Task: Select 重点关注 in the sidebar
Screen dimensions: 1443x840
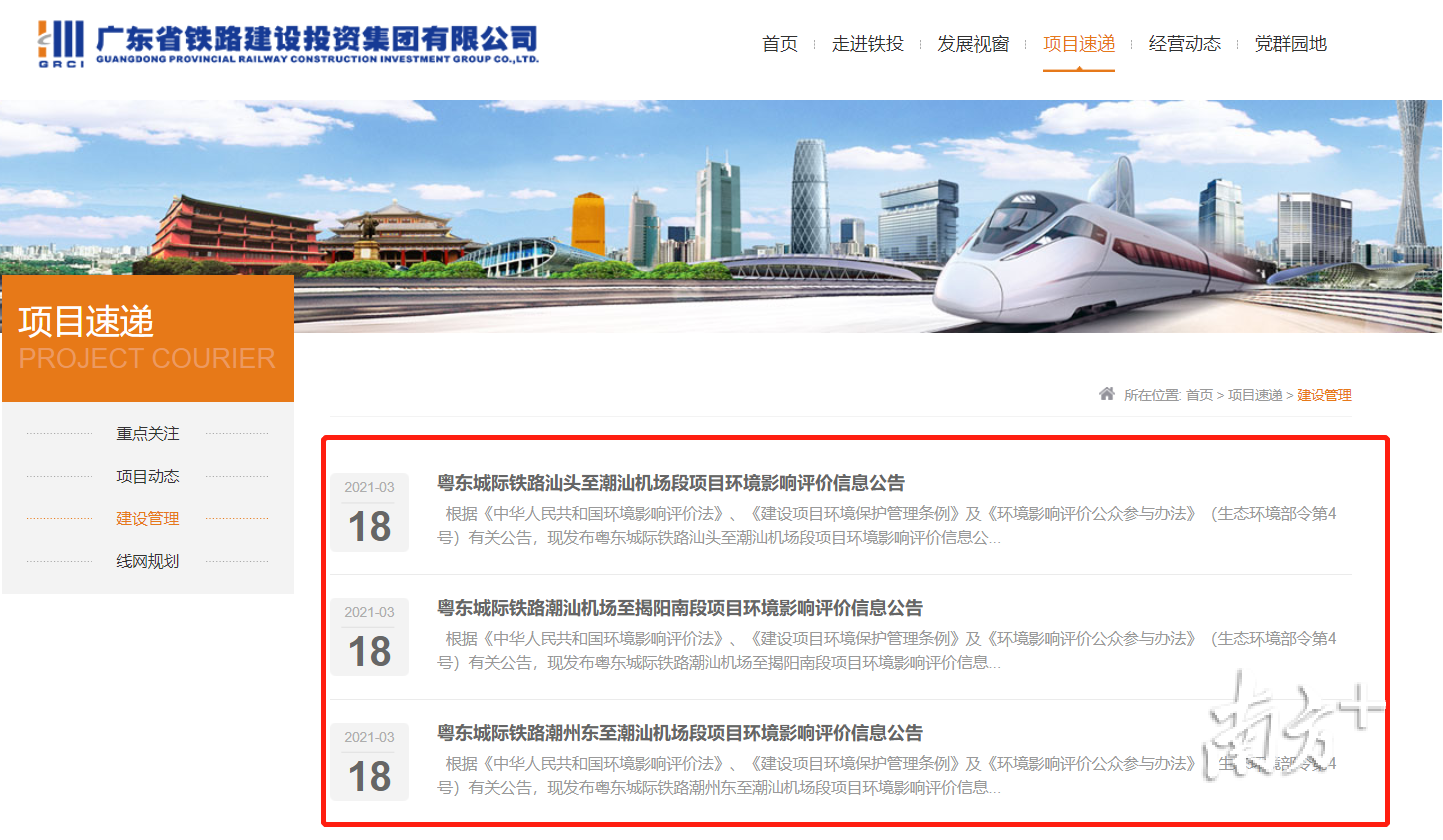Action: 147,434
